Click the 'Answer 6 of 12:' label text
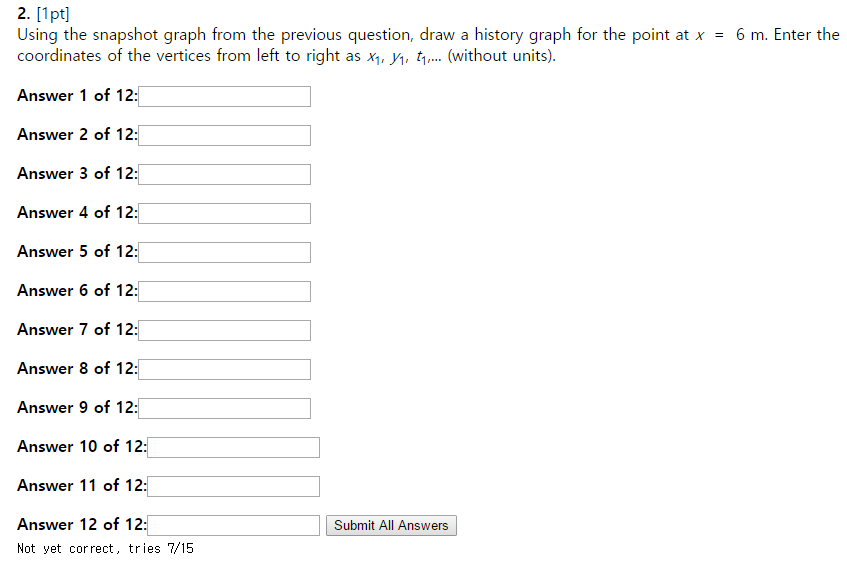The image size is (847, 569). pos(77,291)
